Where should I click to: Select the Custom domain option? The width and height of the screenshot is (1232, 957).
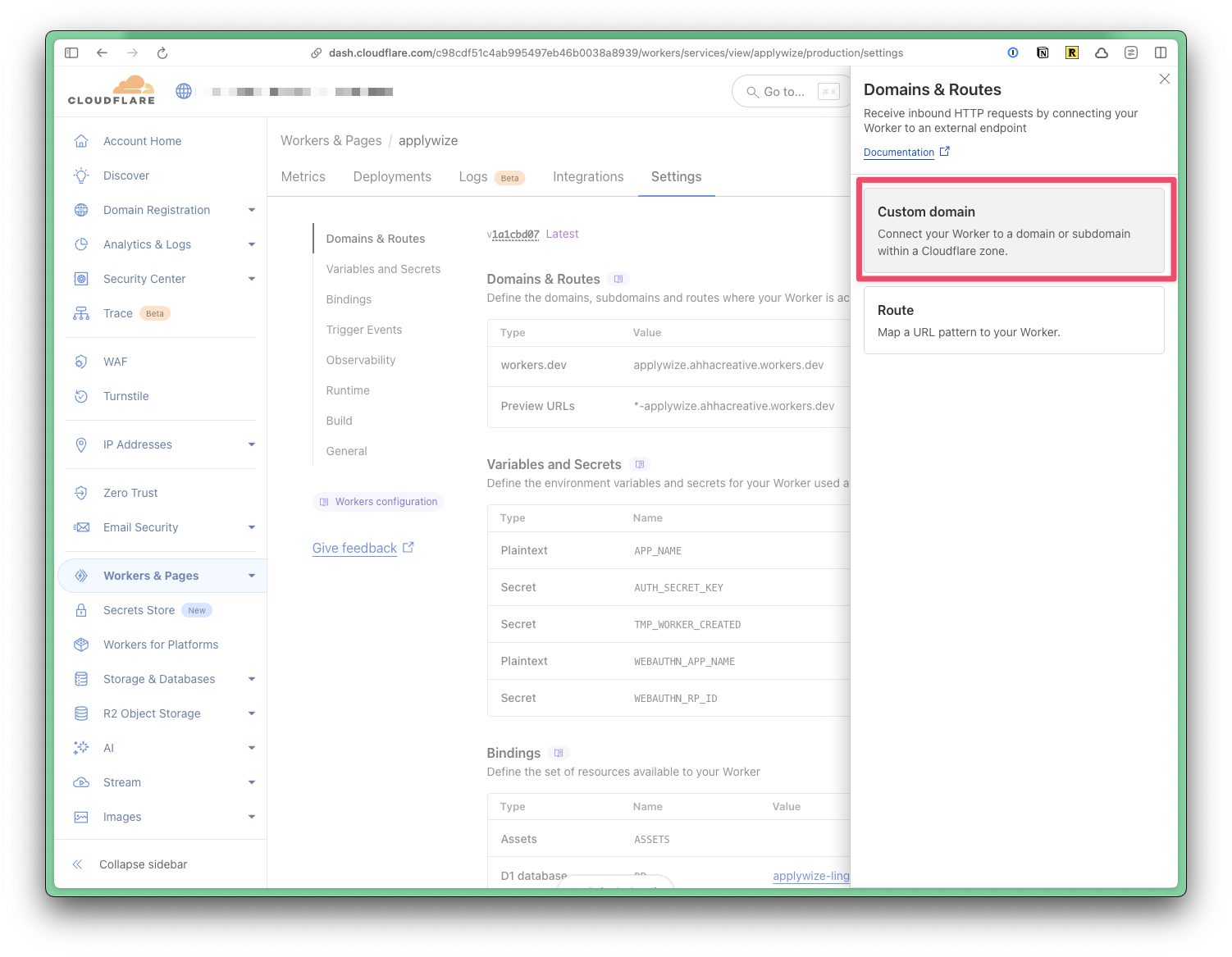click(1014, 230)
